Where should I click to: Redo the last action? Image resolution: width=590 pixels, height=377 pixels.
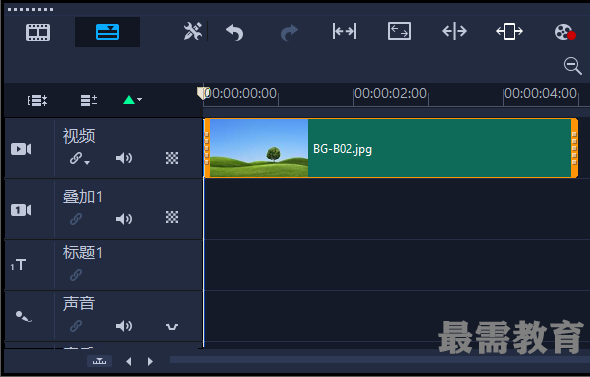coord(289,32)
